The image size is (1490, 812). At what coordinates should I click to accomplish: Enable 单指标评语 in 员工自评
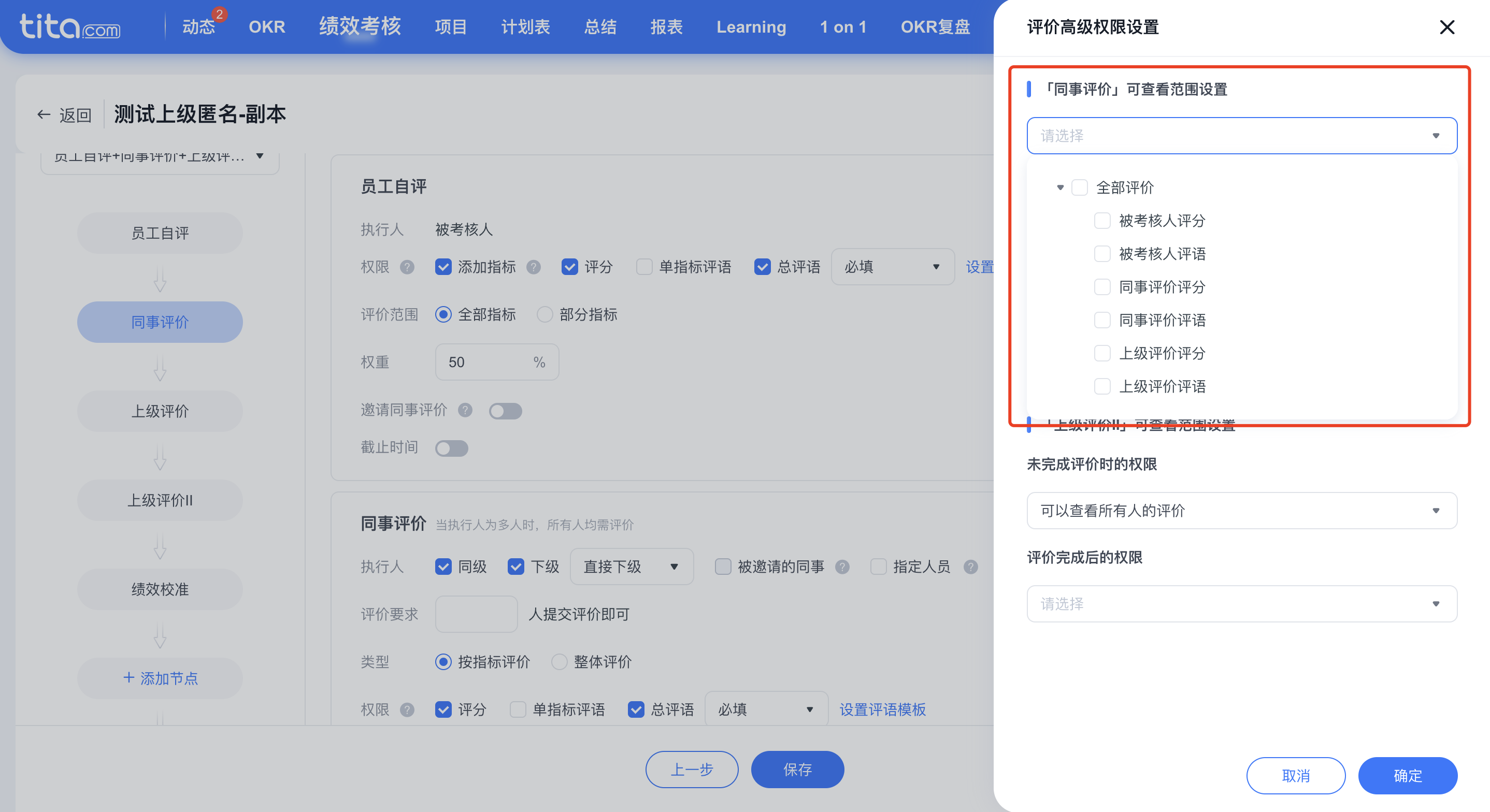coord(644,267)
